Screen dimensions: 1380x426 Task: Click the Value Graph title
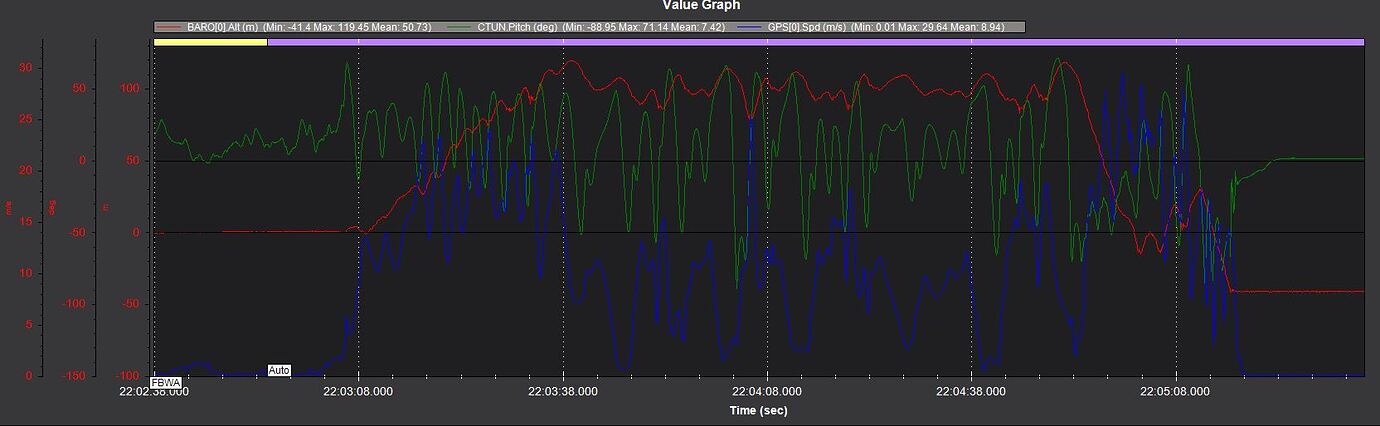(x=700, y=6)
